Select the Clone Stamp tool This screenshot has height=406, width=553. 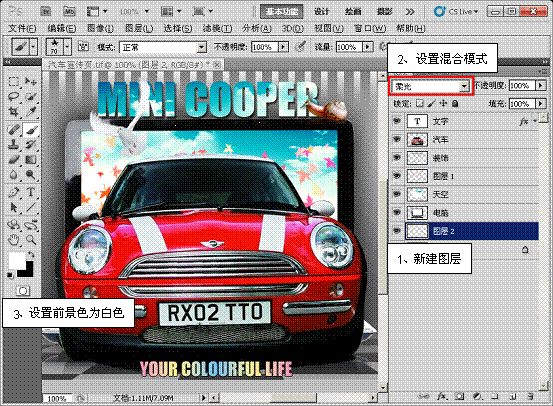(x=13, y=144)
